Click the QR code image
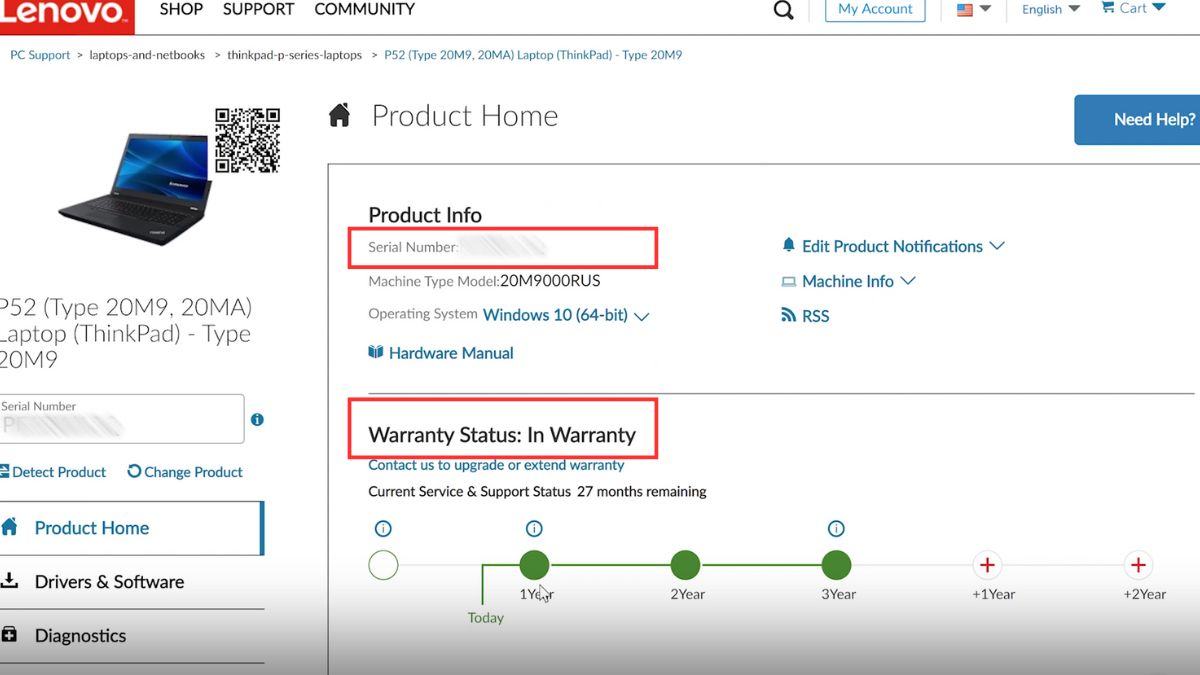The width and height of the screenshot is (1200, 675). pyautogui.click(x=247, y=140)
